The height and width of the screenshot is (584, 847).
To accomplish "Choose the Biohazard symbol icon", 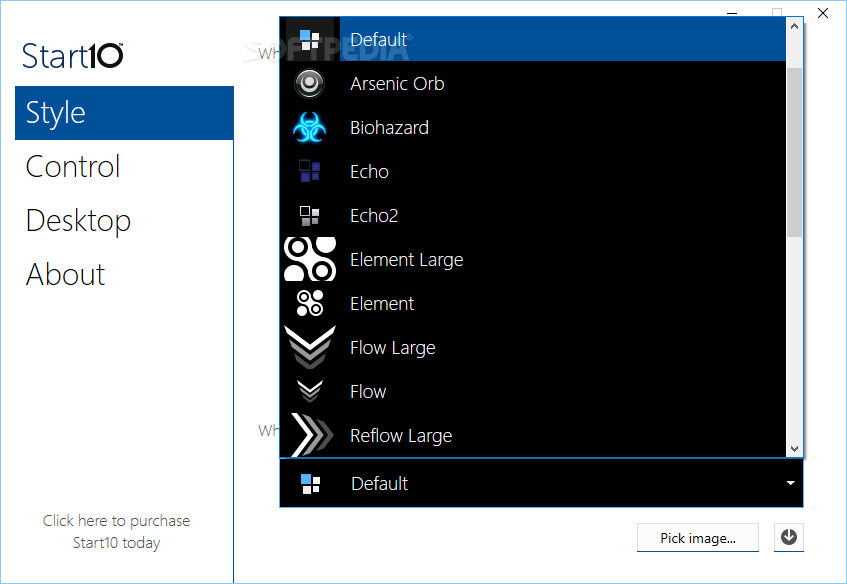I will pyautogui.click(x=310, y=127).
